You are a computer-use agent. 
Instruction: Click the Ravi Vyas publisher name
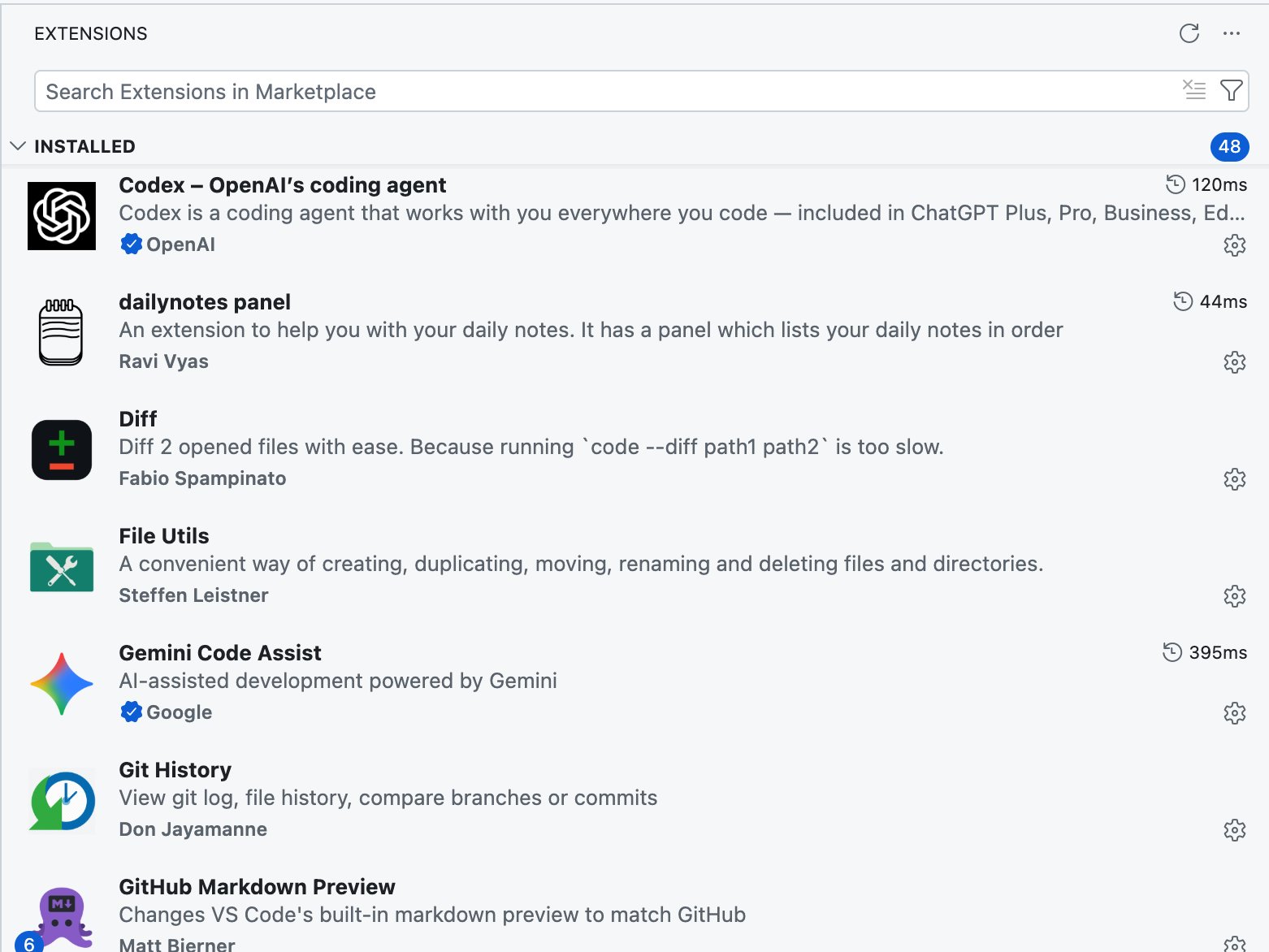coord(164,361)
